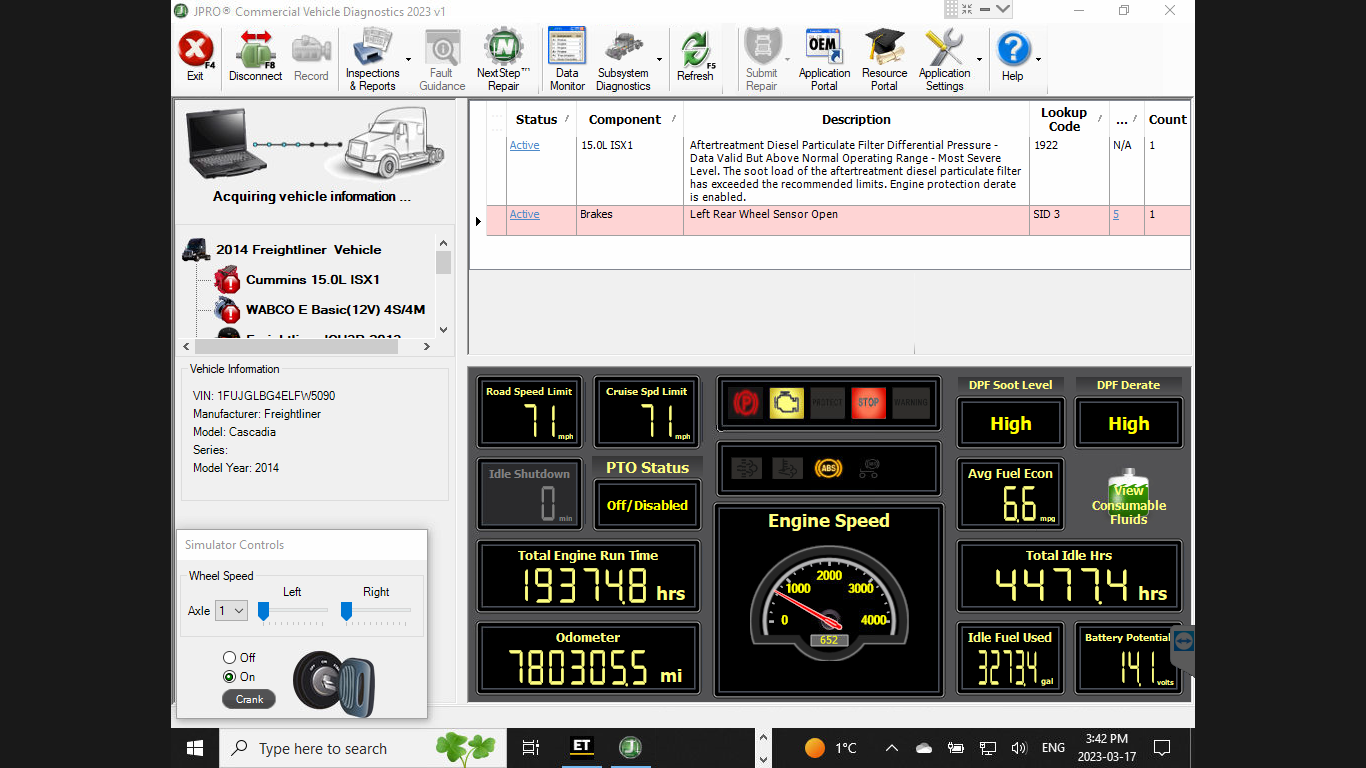Open the Data Monitor tool
The image size is (1366, 768).
(566, 50)
